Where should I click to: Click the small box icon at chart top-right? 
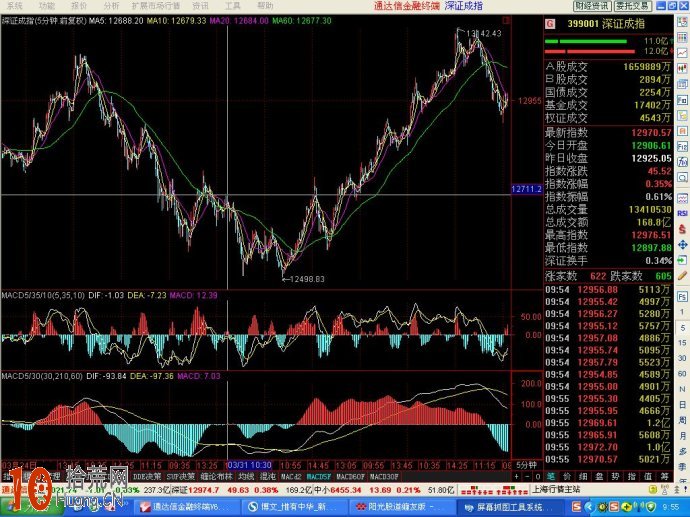(x=506, y=20)
